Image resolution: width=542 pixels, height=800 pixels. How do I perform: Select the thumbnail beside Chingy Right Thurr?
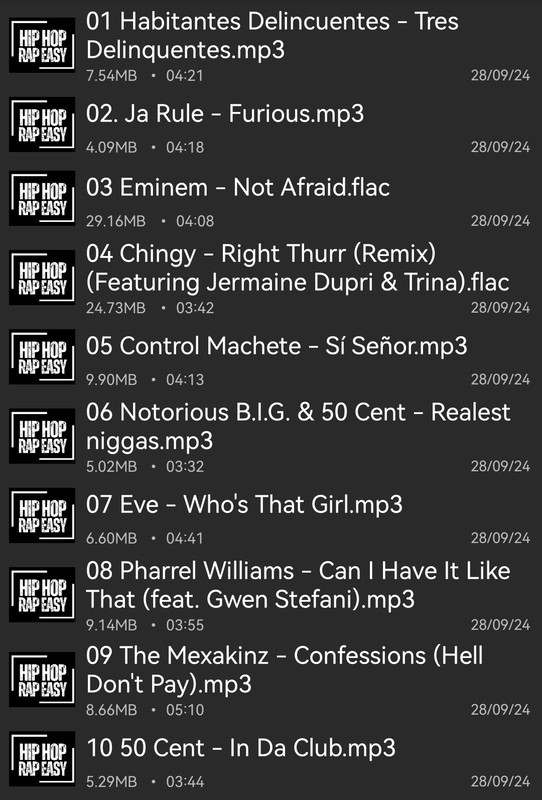pos(42,278)
